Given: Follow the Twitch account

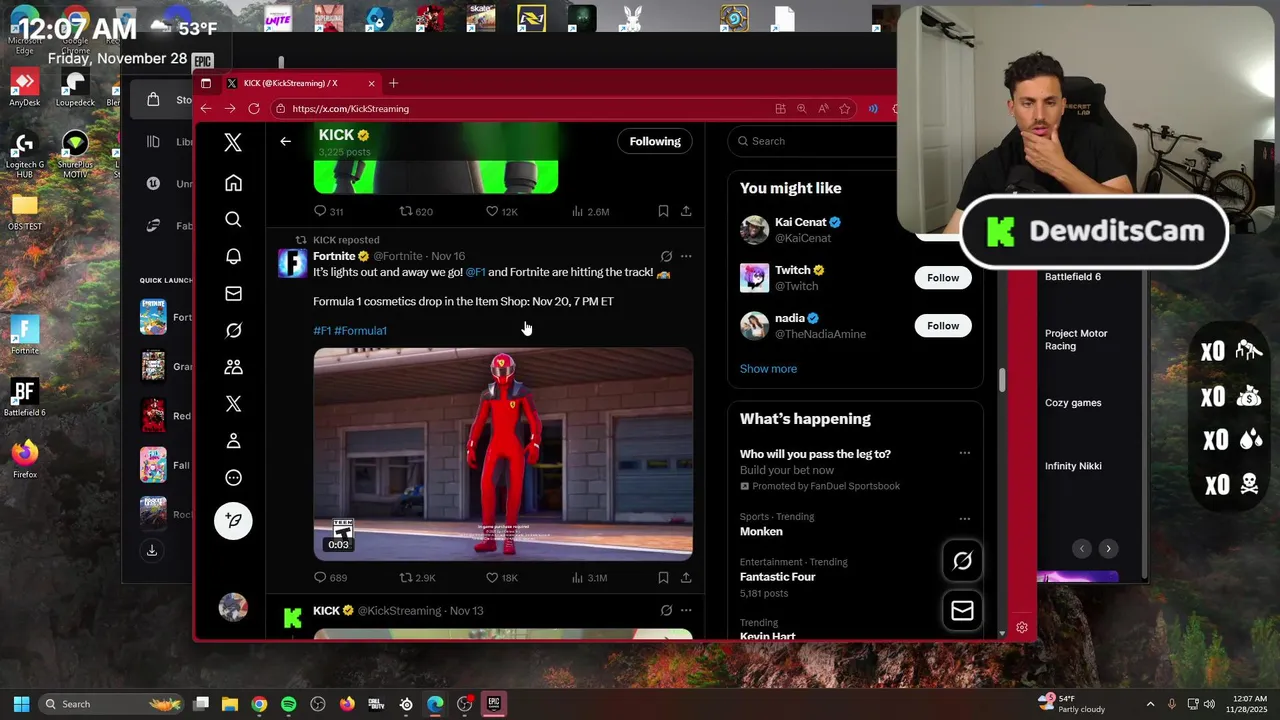Looking at the screenshot, I should pyautogui.click(x=943, y=278).
